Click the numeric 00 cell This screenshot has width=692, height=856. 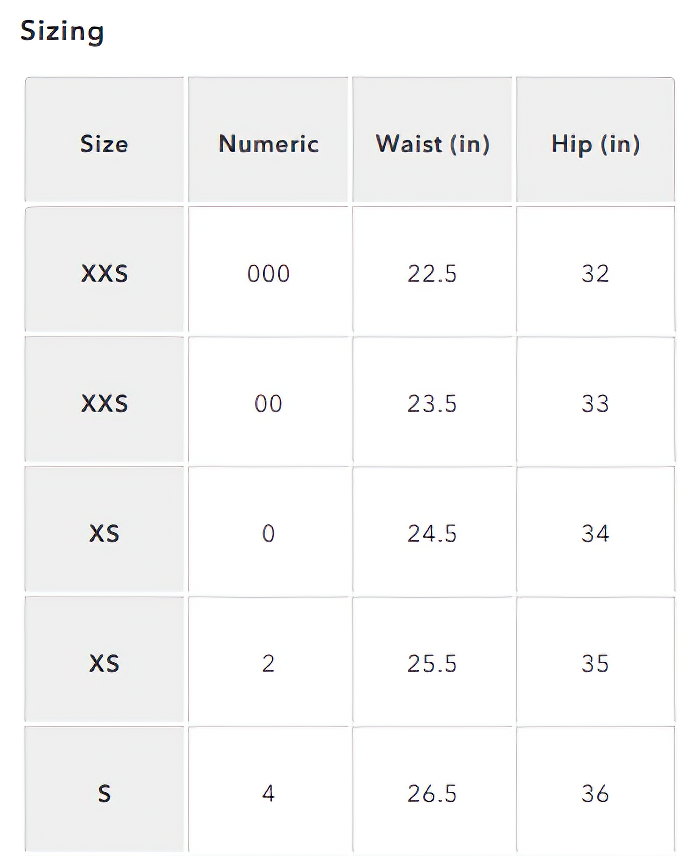click(268, 404)
